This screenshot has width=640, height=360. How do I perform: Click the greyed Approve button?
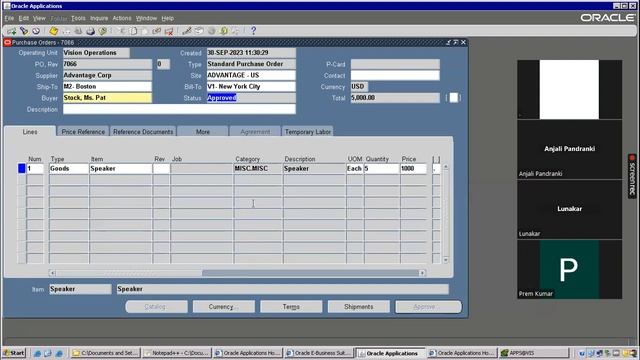click(x=428, y=307)
